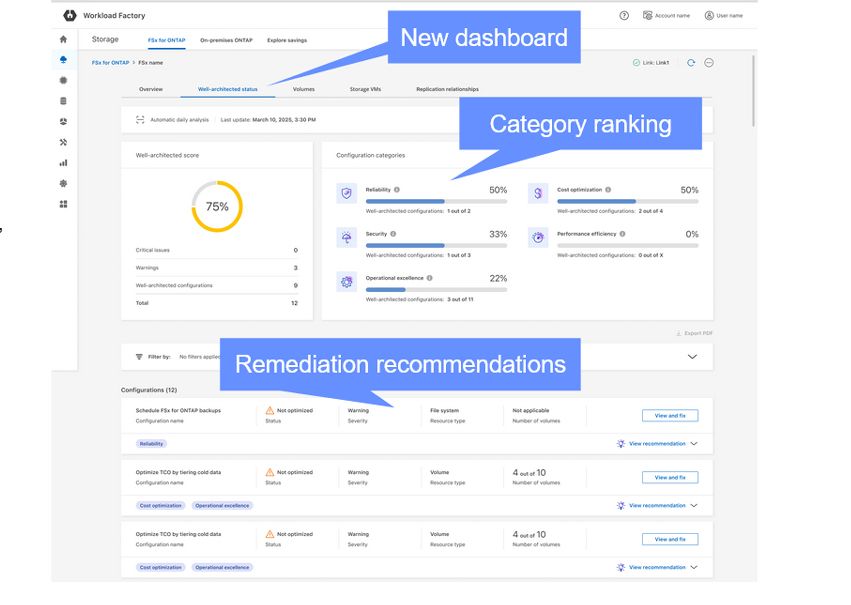Open the Explore savings tab
851x605 pixels.
click(x=287, y=40)
